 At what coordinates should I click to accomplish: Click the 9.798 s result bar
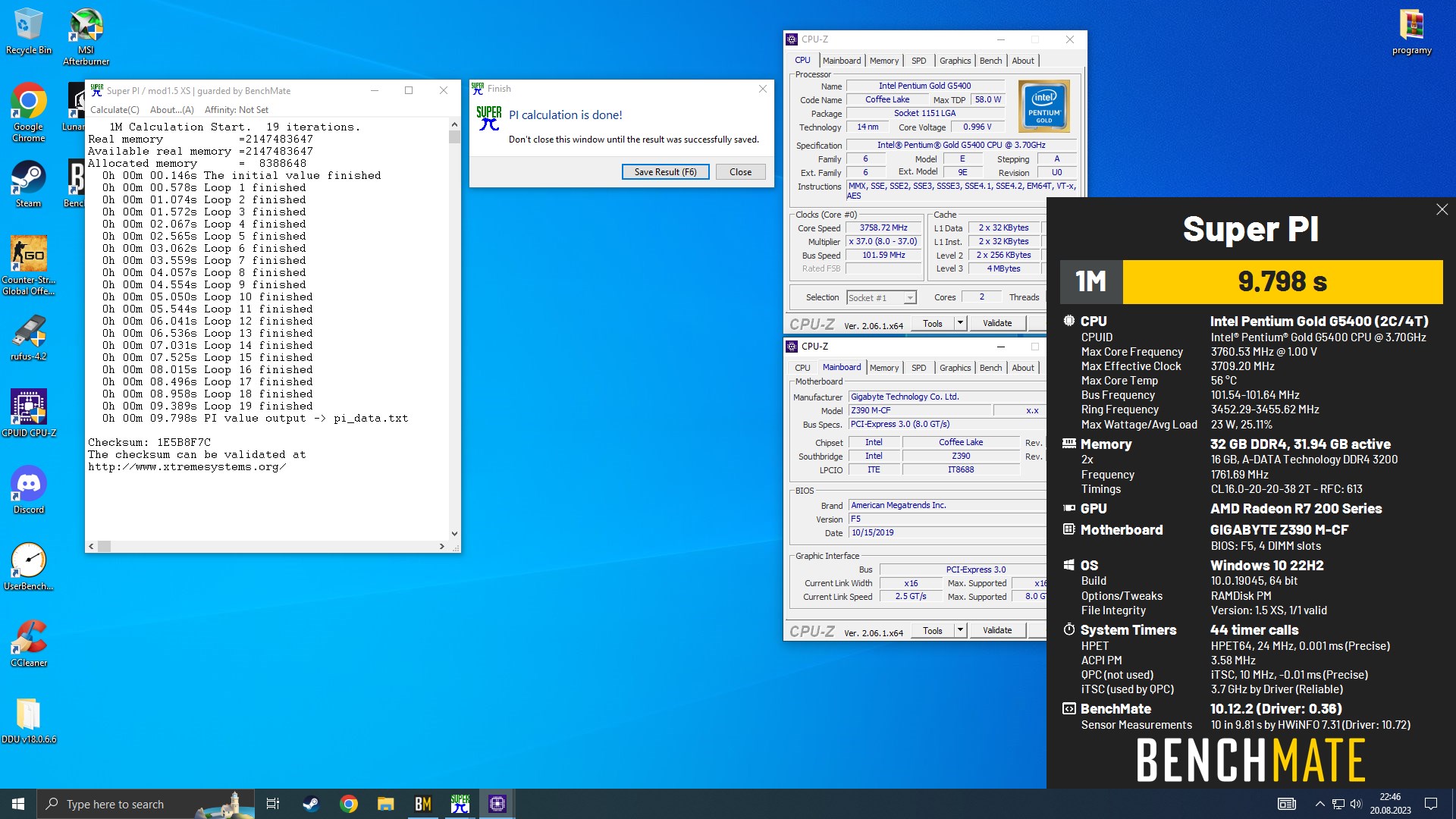1282,282
